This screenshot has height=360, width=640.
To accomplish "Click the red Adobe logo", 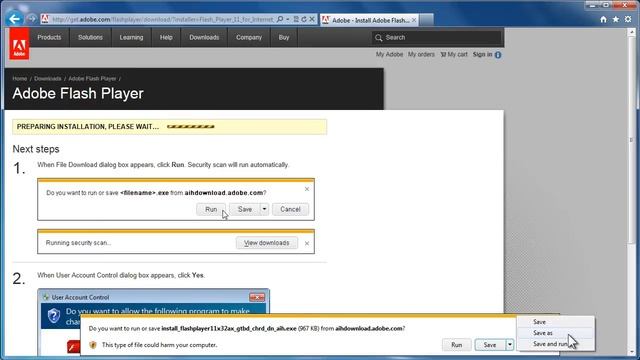I will point(19,44).
